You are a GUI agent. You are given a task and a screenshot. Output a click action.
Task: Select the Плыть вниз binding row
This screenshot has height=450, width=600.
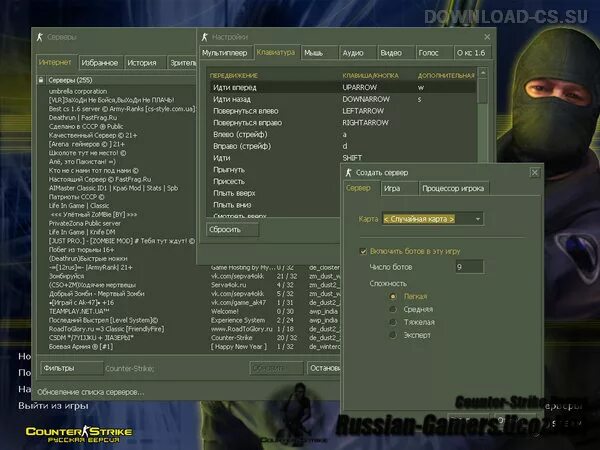(274, 205)
